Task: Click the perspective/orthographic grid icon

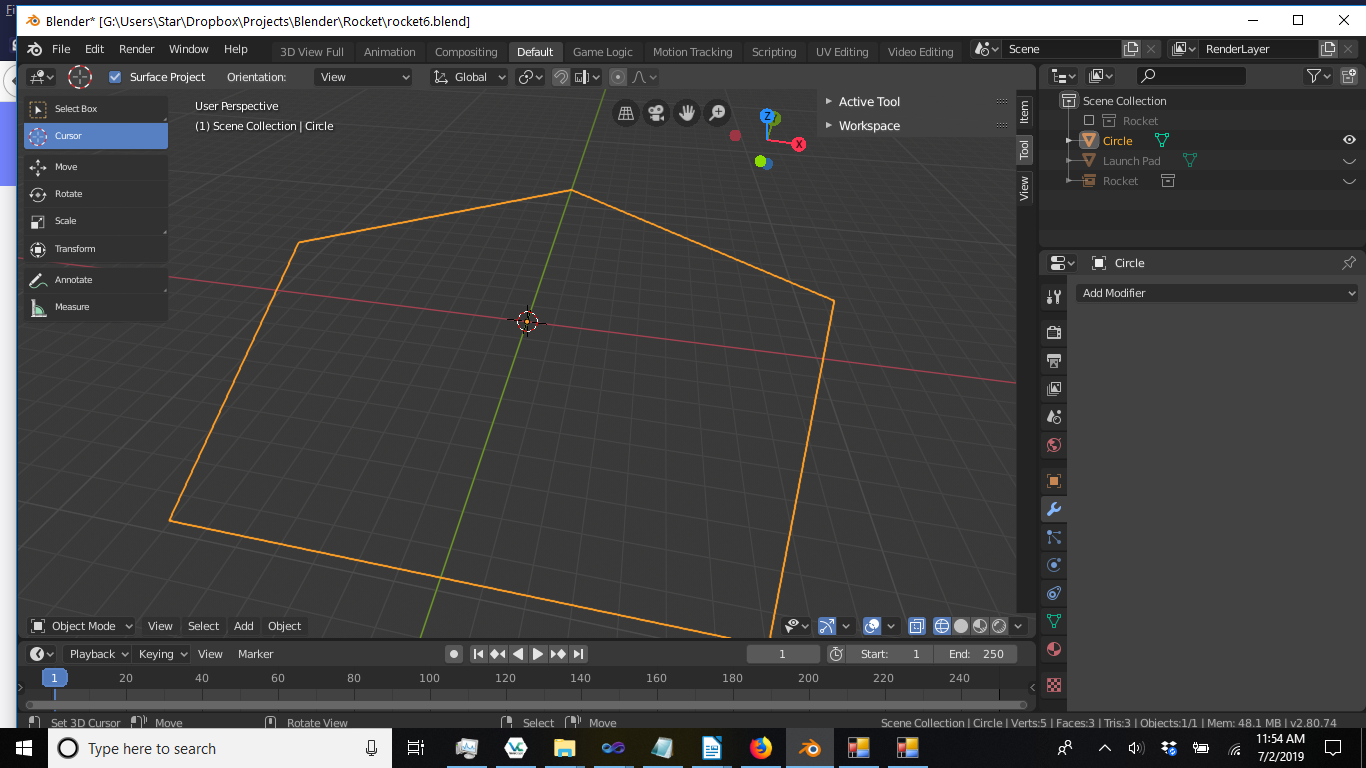Action: pyautogui.click(x=626, y=113)
